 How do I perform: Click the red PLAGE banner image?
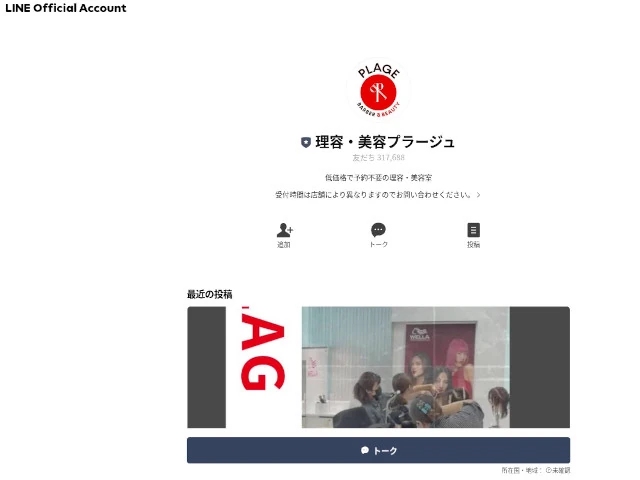263,367
